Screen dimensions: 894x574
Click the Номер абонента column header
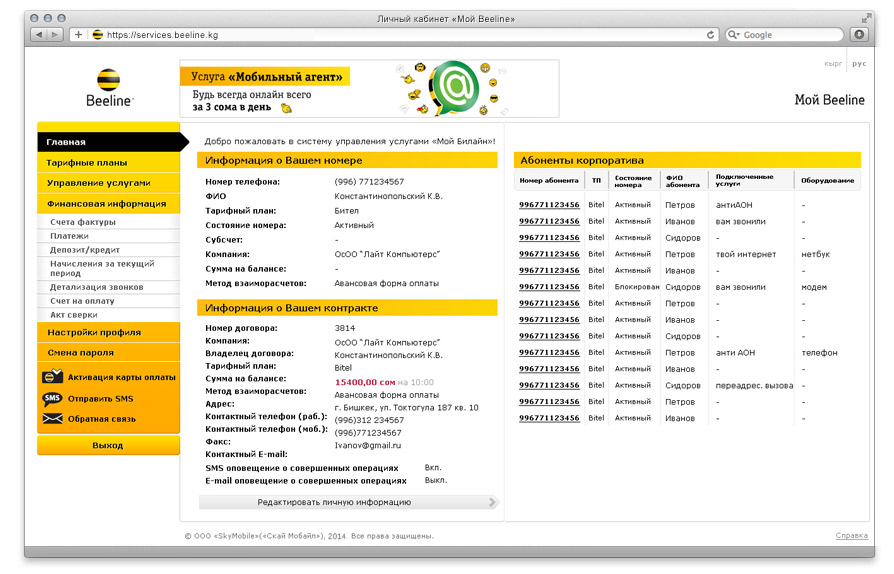[548, 180]
